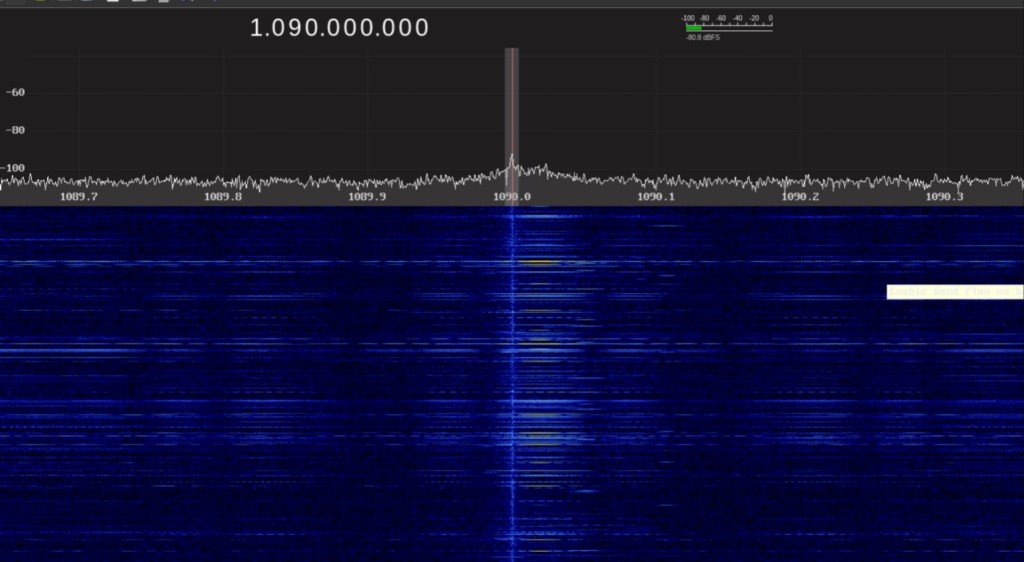Click the 1090.1 frequency axis label
The width and height of the screenshot is (1024, 562).
(656, 196)
